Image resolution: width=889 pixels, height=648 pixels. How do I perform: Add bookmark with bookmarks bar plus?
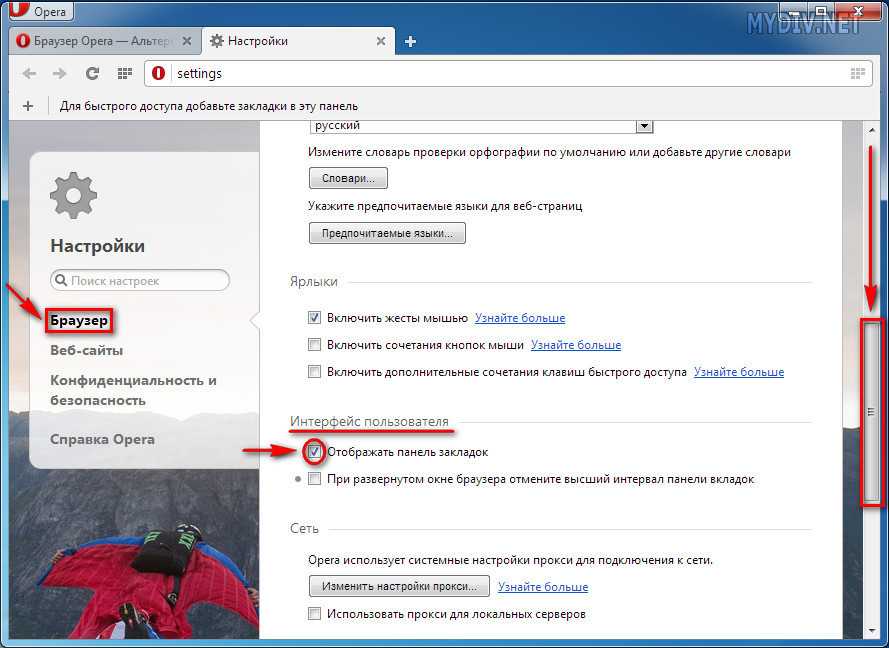pyautogui.click(x=28, y=106)
